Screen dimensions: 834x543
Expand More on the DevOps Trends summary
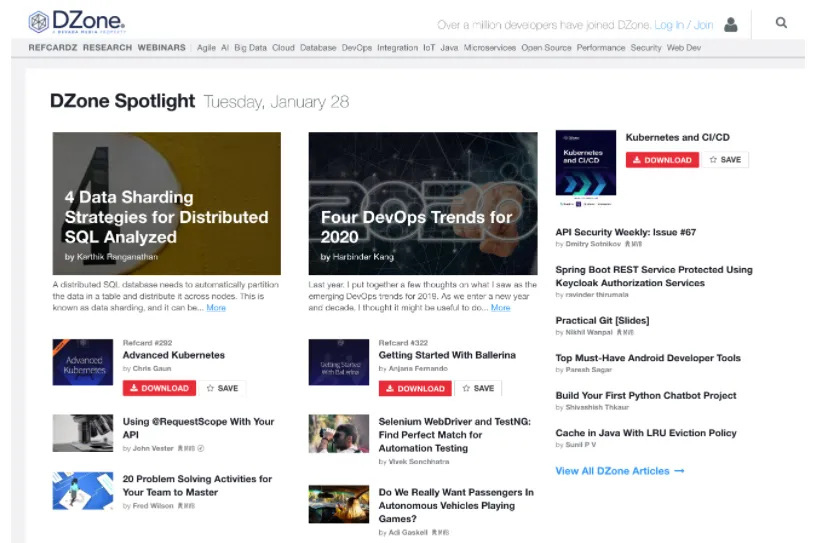tap(500, 308)
